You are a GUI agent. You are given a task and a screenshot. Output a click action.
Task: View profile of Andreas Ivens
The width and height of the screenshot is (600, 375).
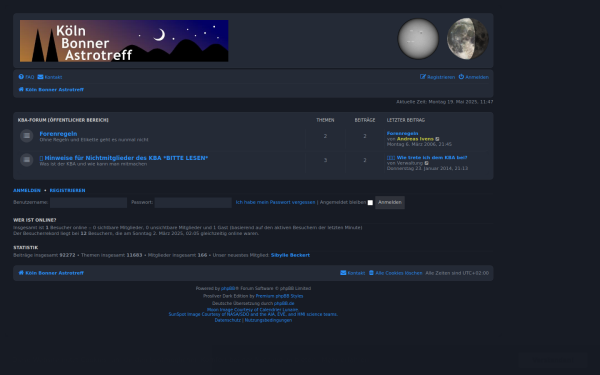point(415,139)
